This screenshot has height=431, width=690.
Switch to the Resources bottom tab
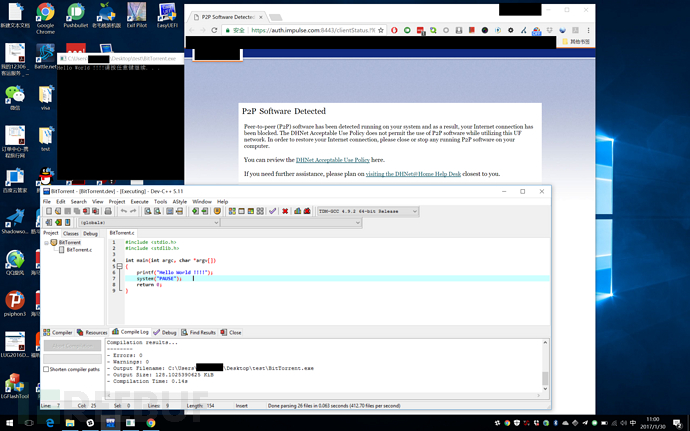click(92, 332)
